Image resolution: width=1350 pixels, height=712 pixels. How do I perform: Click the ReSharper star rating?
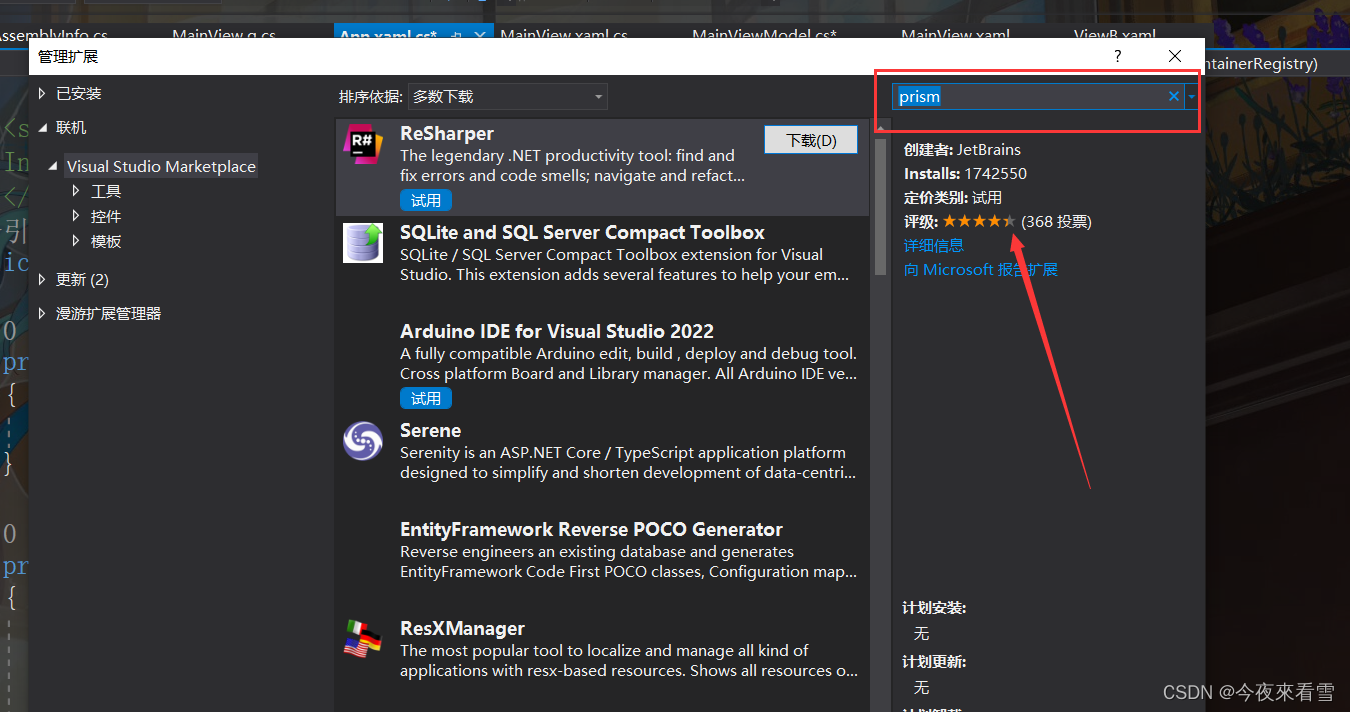[x=979, y=221]
